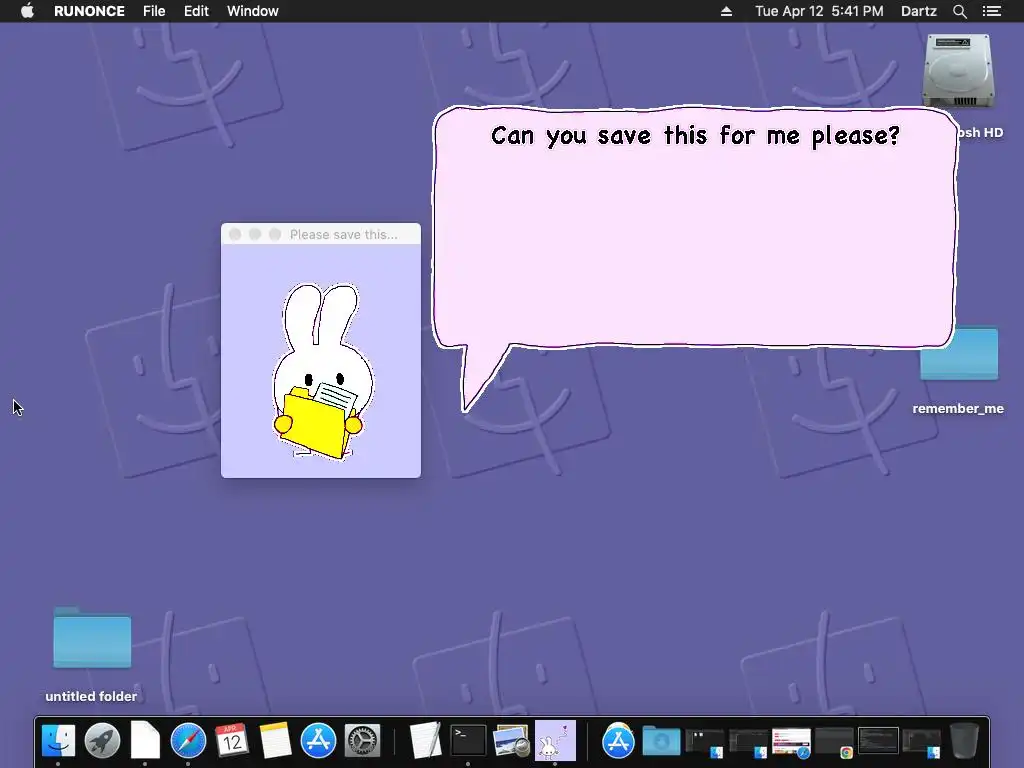
Task: Restore the minimized window with Safari badge
Action: [x=791, y=743]
